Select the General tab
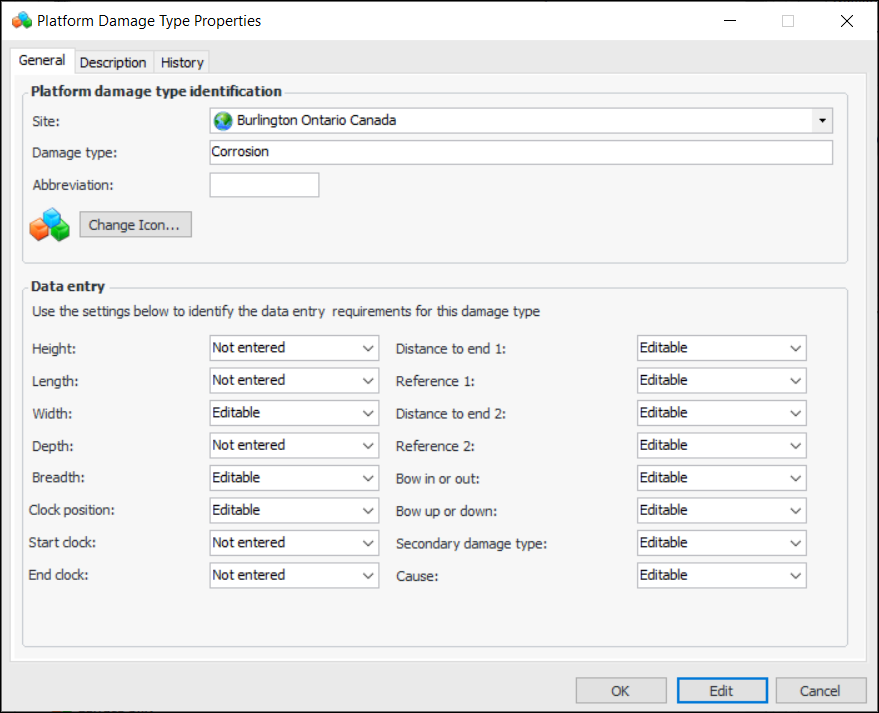879x713 pixels. pos(42,61)
